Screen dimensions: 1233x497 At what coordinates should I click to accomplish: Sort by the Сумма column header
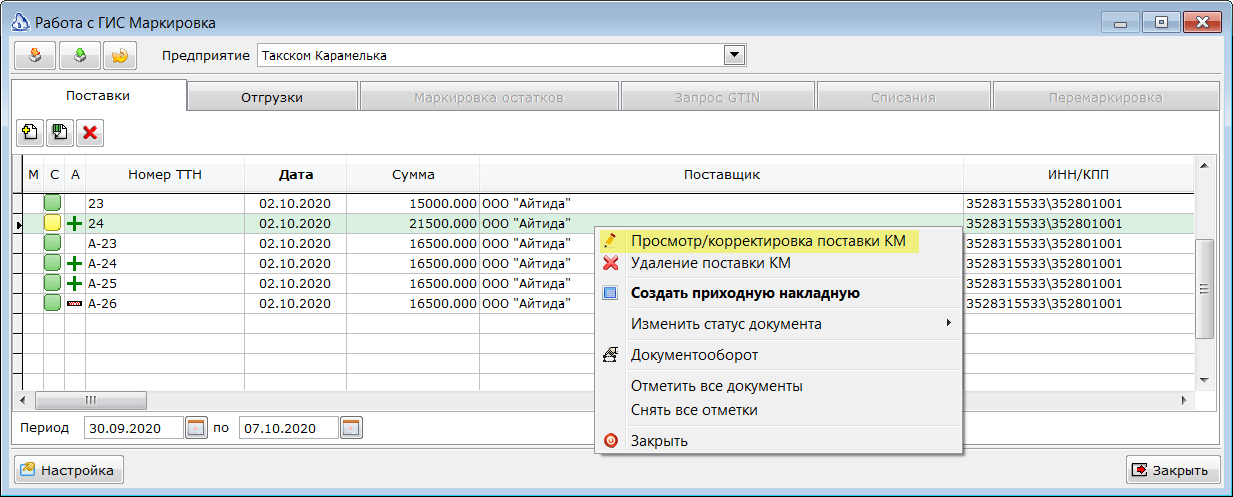(413, 174)
